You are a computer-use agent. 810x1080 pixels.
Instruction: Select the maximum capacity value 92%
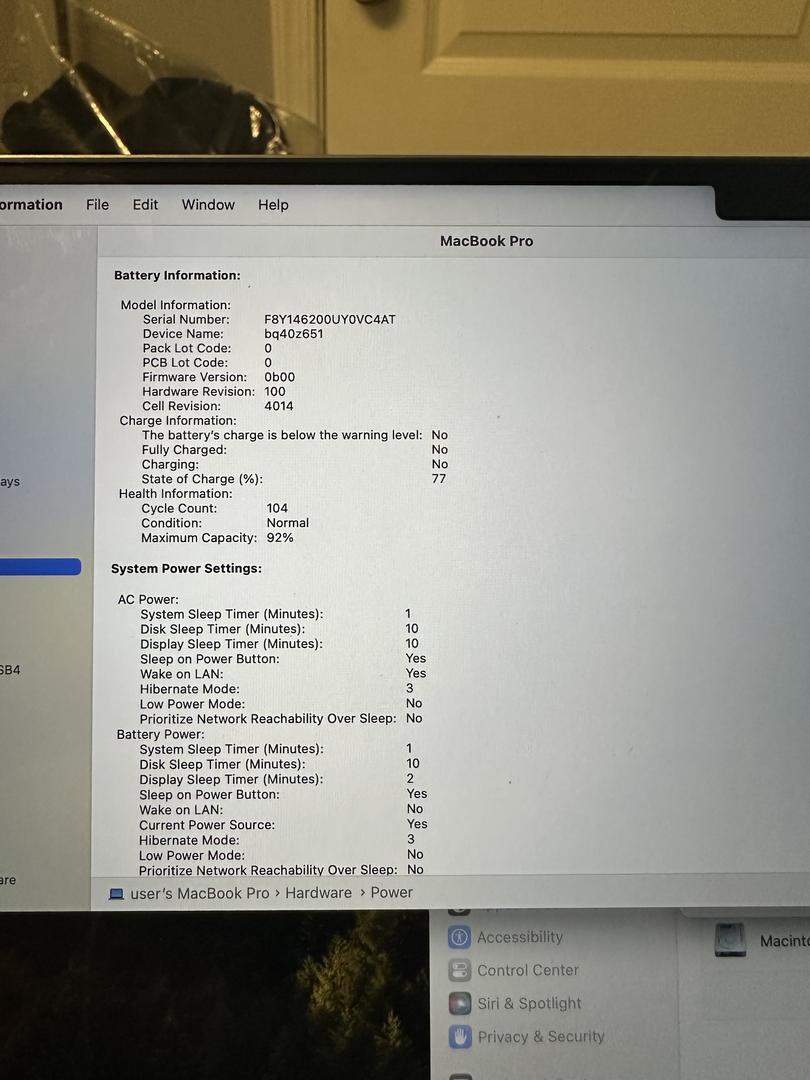(x=280, y=538)
